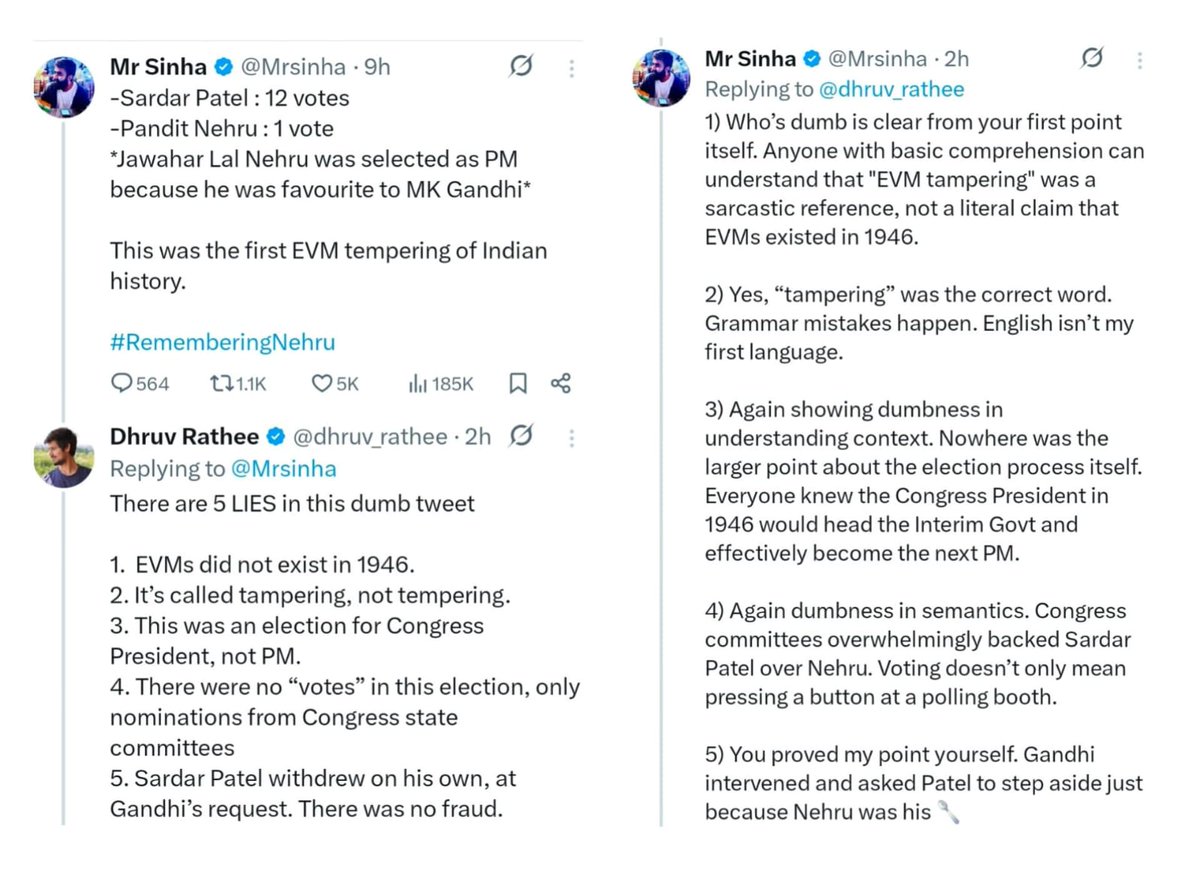View analytics icon showing 185K views
This screenshot has width=1200, height=871.
tap(417, 384)
